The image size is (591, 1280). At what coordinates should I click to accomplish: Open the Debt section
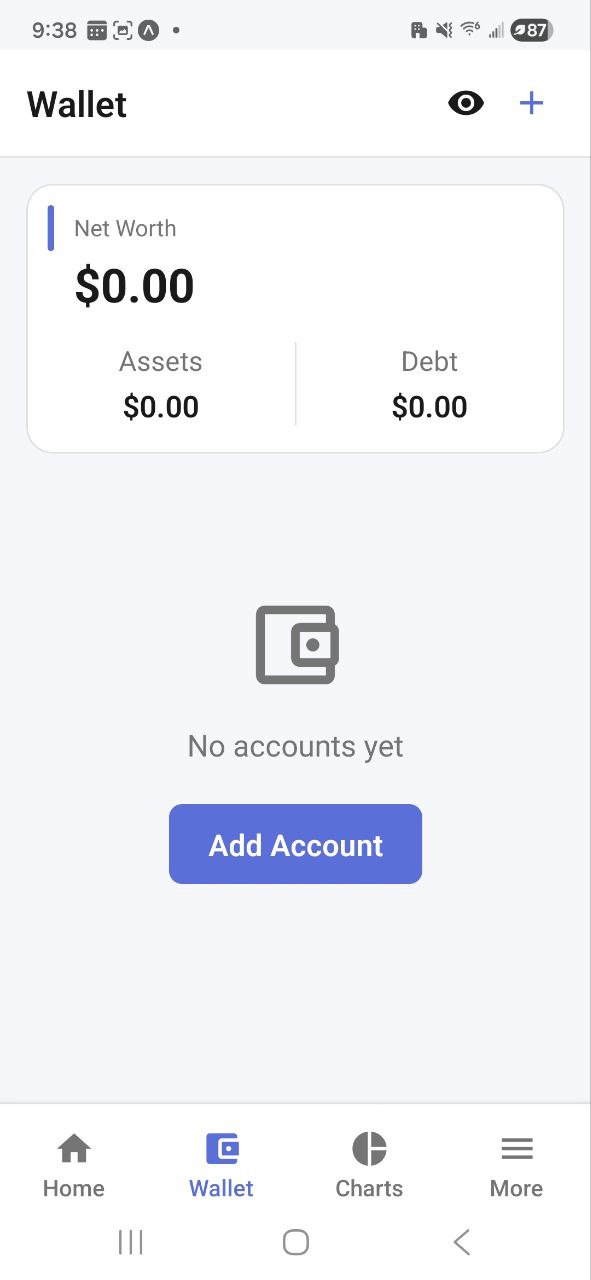point(429,385)
